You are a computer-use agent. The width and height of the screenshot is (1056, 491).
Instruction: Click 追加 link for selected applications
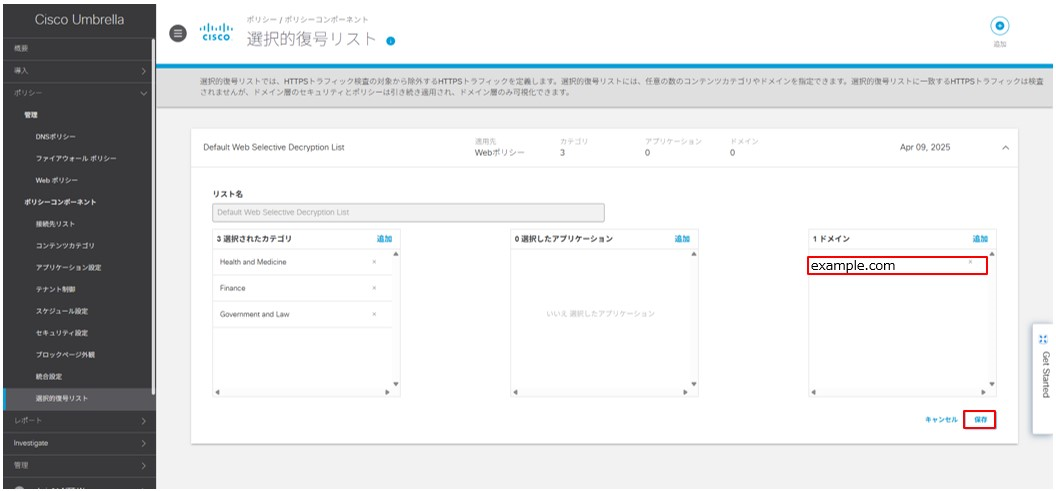[x=682, y=238]
